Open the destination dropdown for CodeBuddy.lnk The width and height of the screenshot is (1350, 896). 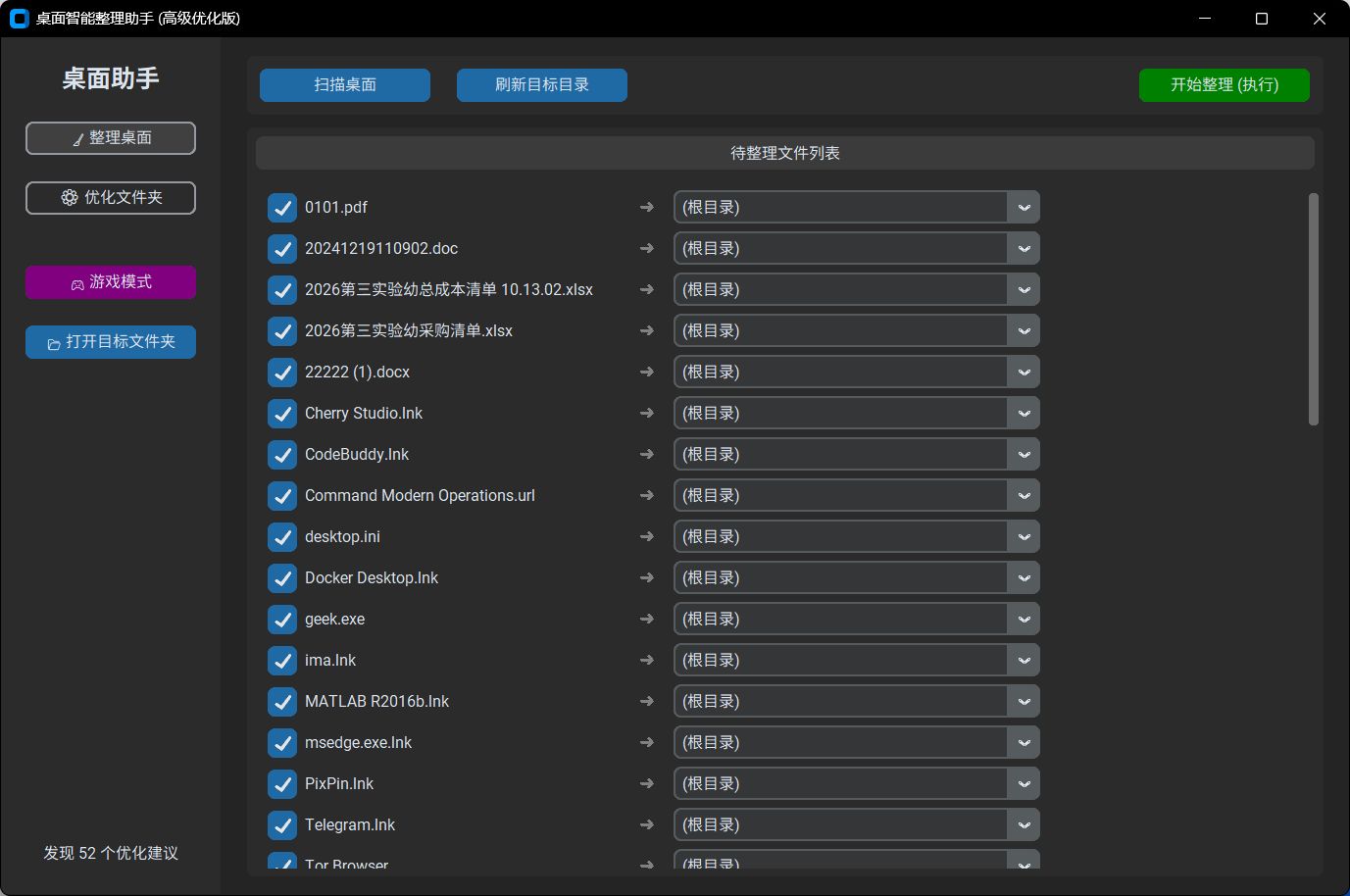pyautogui.click(x=1024, y=454)
